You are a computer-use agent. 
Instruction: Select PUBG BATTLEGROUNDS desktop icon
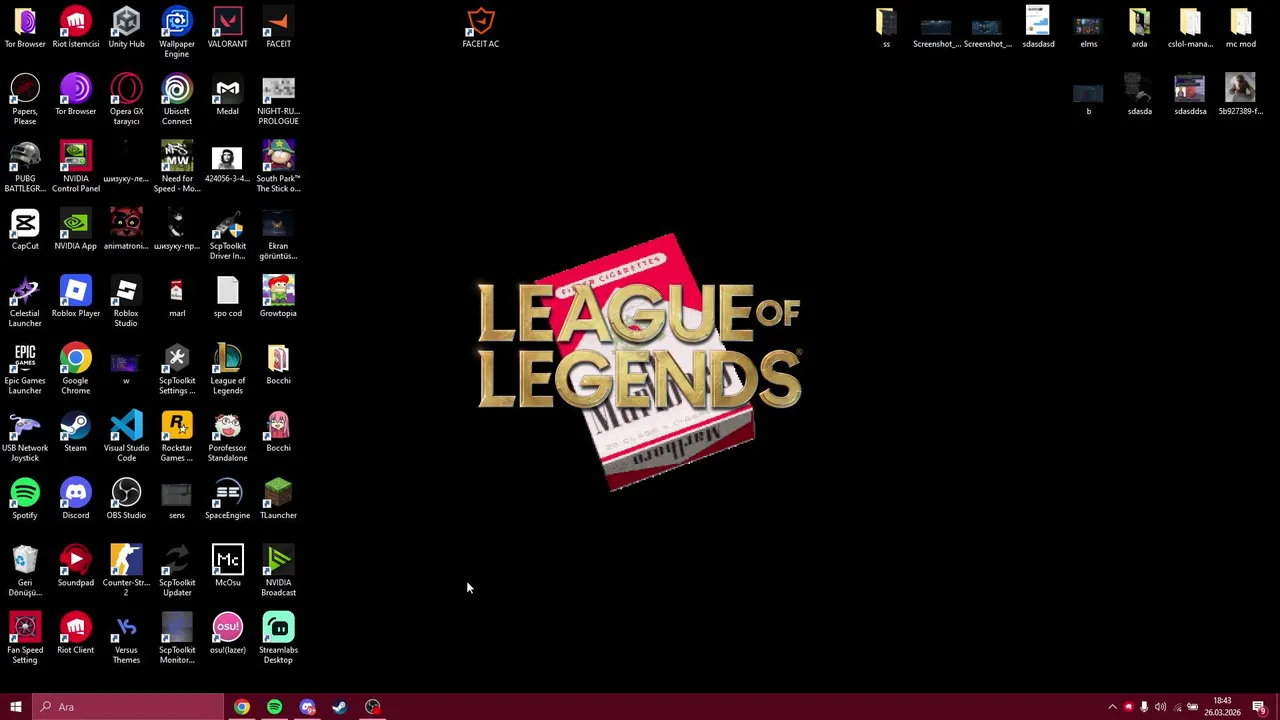pos(25,167)
